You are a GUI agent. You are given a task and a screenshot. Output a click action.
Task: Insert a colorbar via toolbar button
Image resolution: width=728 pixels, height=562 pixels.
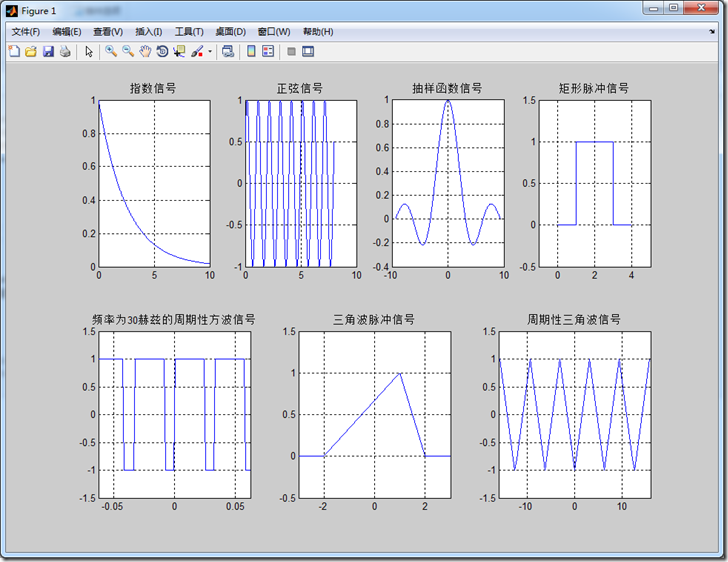(251, 51)
